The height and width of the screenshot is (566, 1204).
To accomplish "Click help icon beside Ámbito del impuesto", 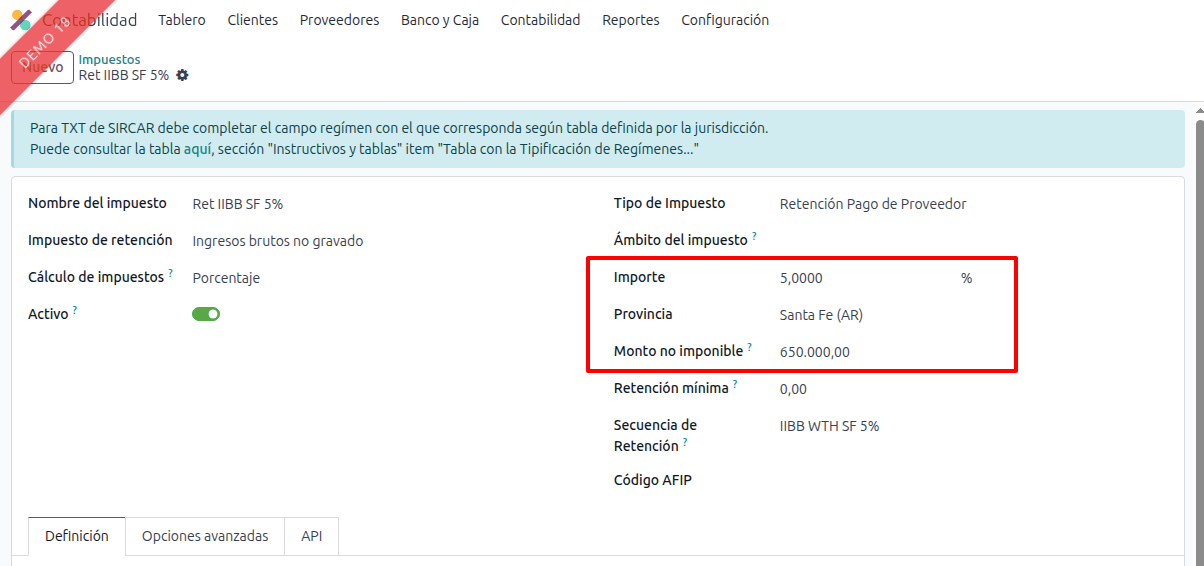I will coord(754,236).
